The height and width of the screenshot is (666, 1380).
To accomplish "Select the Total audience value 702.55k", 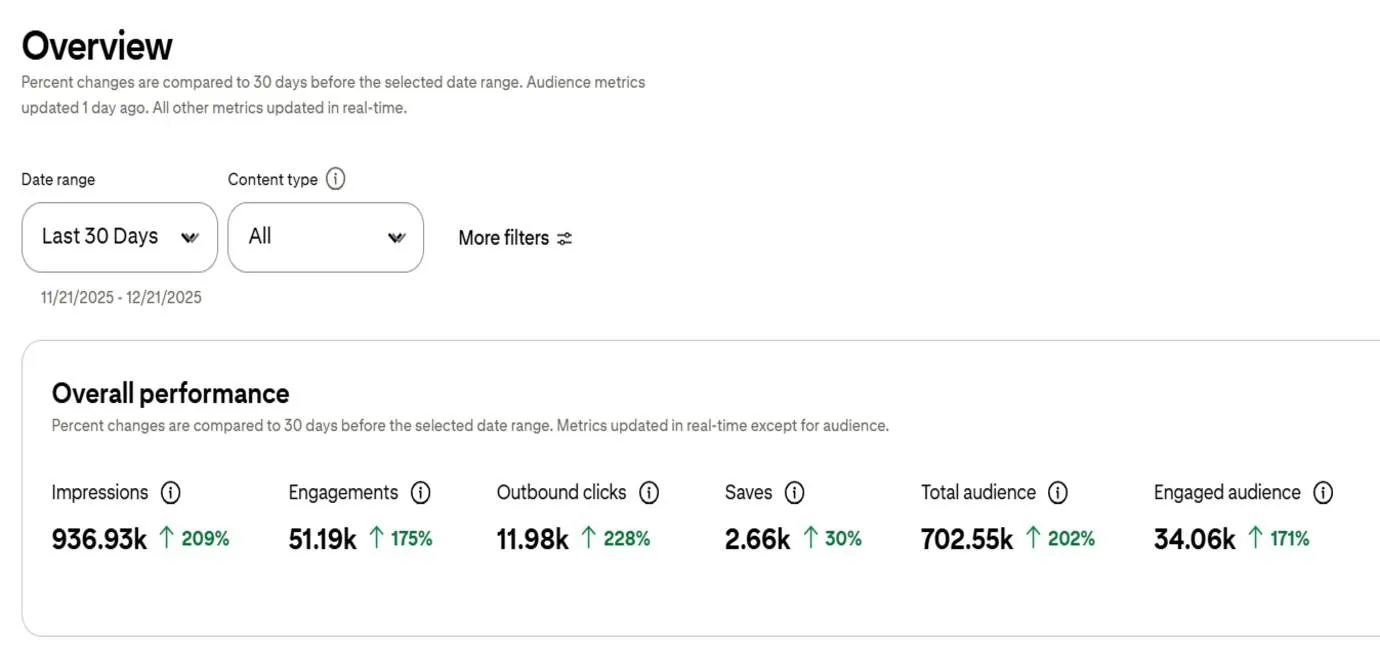I will pyautogui.click(x=966, y=539).
